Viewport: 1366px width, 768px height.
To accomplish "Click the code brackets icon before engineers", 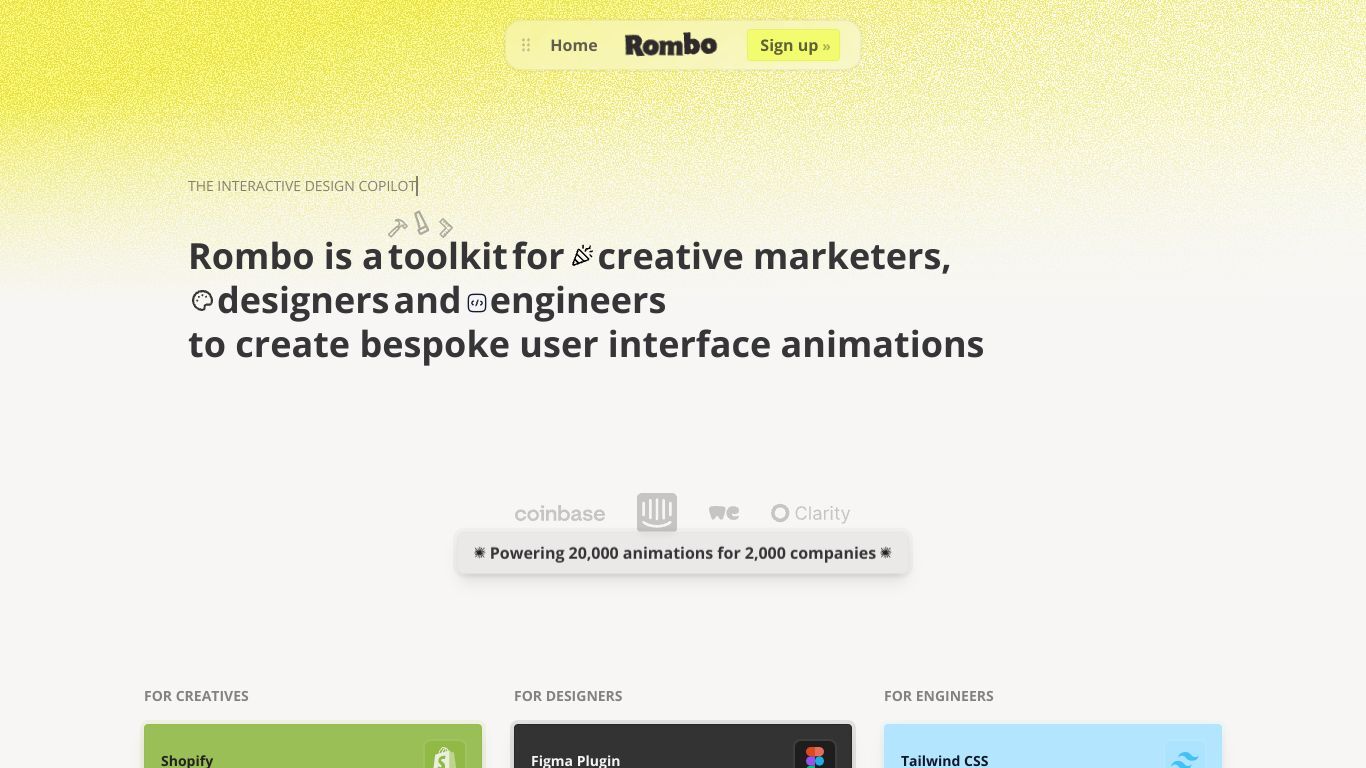I will click(x=477, y=303).
